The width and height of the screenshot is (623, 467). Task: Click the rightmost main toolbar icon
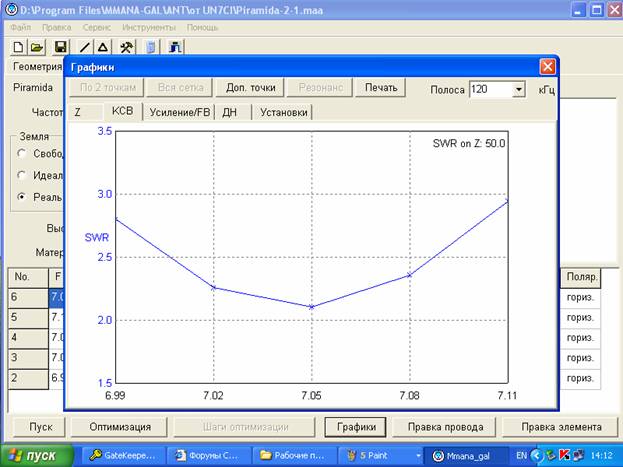pyautogui.click(x=175, y=47)
